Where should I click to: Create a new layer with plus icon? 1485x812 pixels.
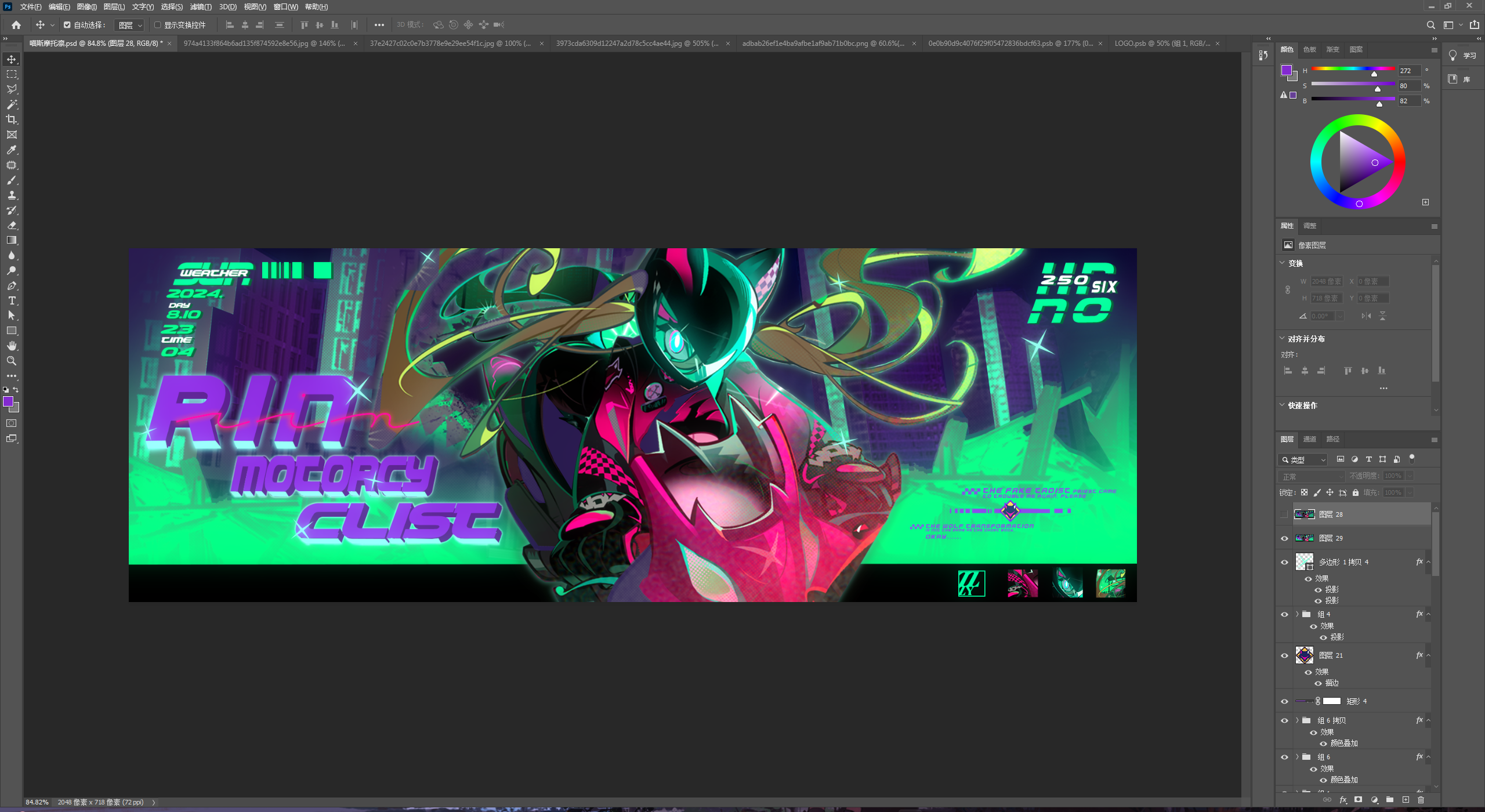(x=1406, y=800)
